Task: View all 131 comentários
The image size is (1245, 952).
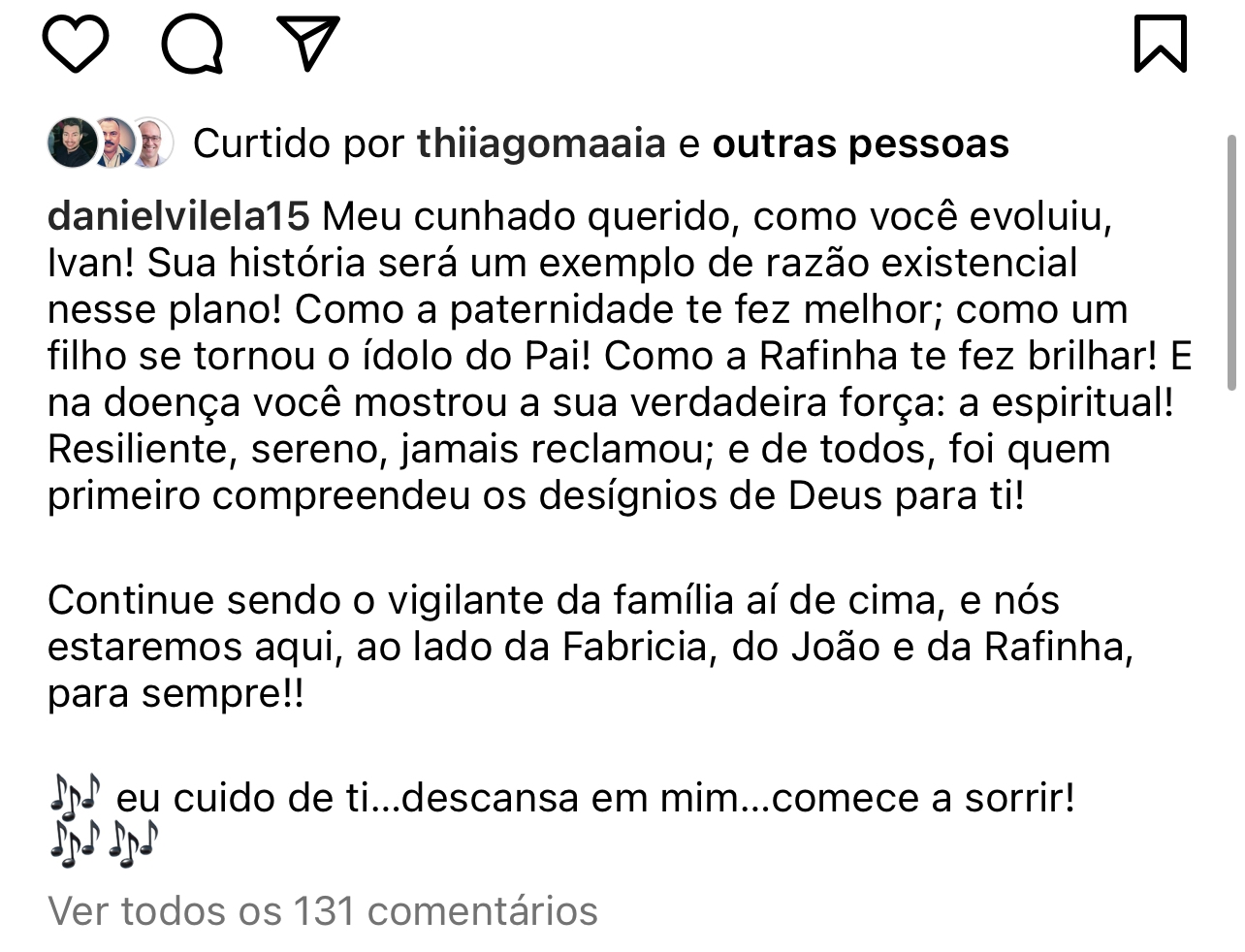Action: (x=323, y=910)
